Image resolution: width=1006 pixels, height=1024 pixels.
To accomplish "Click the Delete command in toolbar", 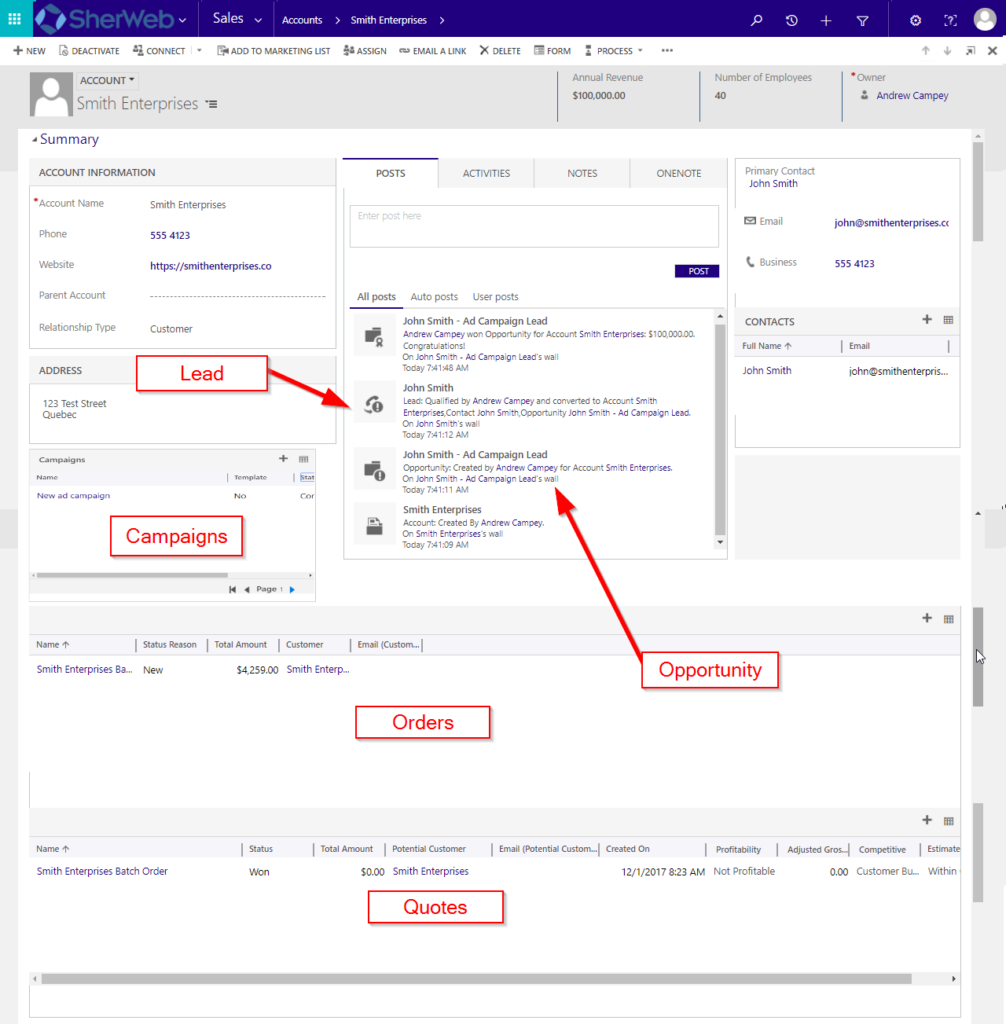I will (500, 51).
